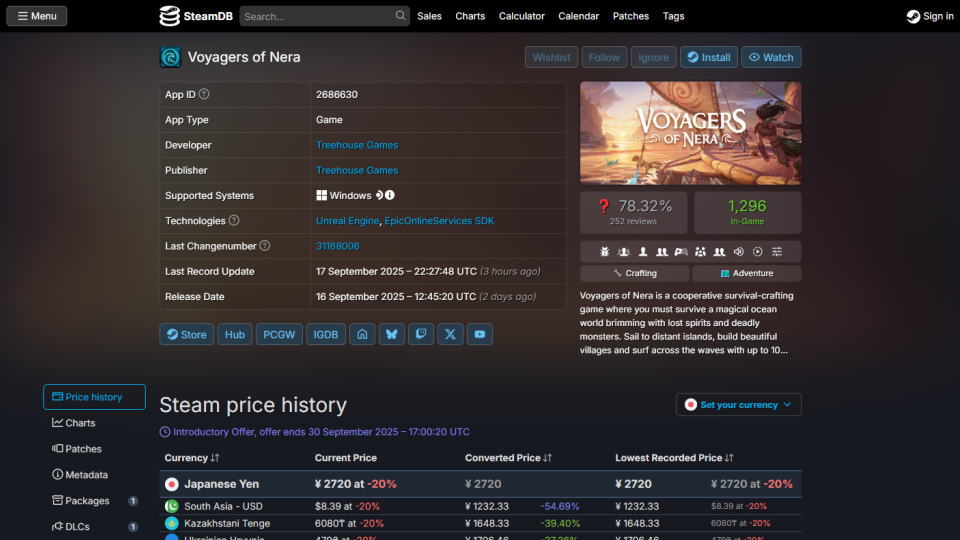
Task: Open changenumber 31168006
Action: coord(337,246)
